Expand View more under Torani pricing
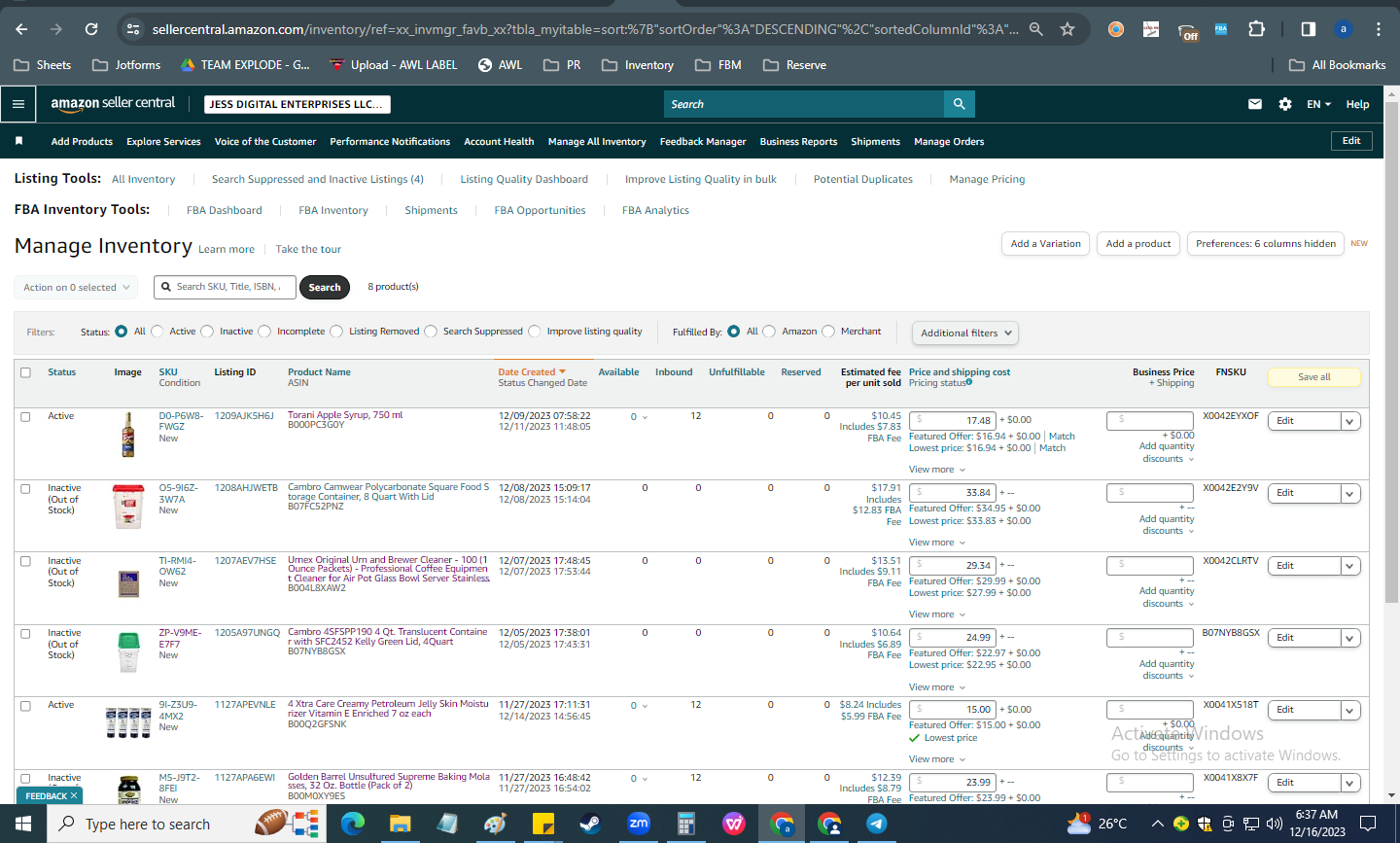Viewport: 1400px width, 843px height. 937,470
